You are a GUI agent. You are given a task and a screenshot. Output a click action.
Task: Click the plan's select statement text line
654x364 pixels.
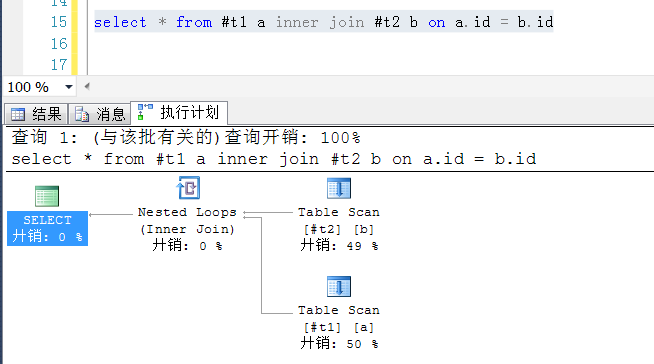(x=274, y=159)
